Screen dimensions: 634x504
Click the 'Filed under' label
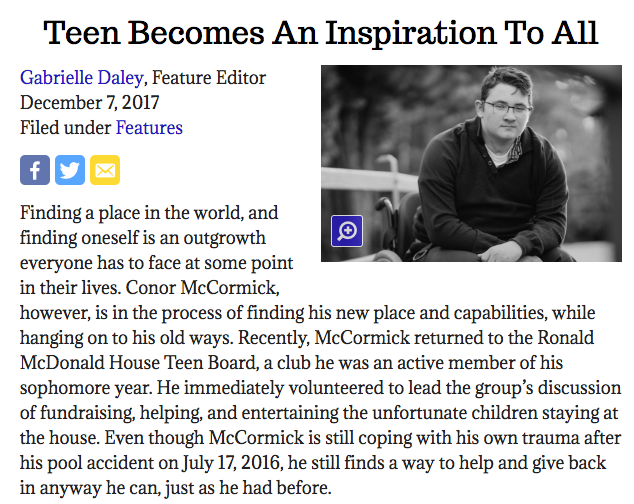click(x=66, y=128)
